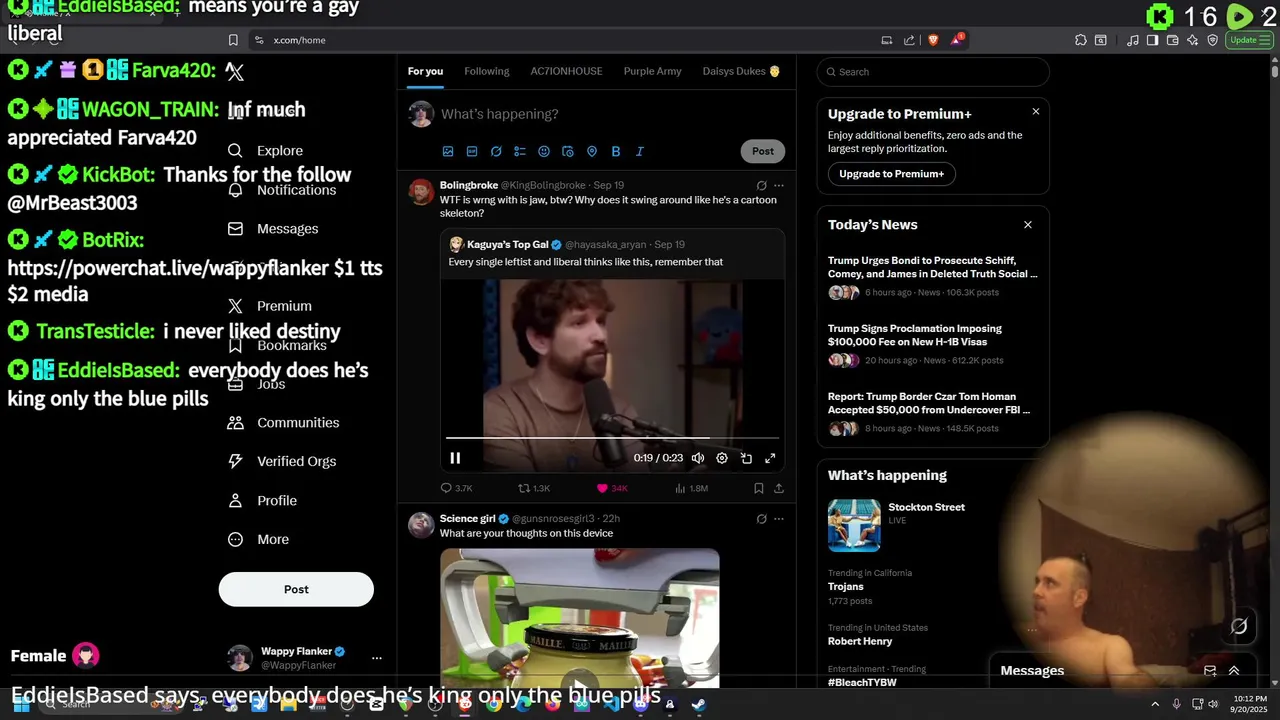Bookmark Bolingbroke's post

pyautogui.click(x=758, y=488)
